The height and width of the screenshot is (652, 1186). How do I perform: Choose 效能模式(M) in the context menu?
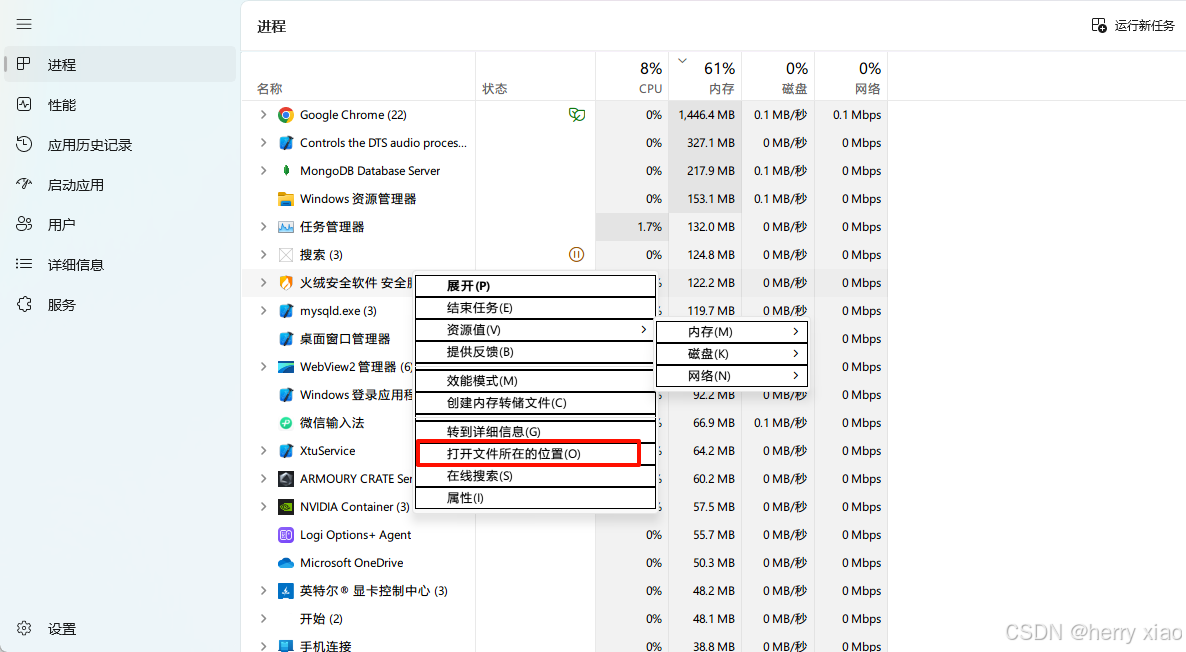(536, 380)
